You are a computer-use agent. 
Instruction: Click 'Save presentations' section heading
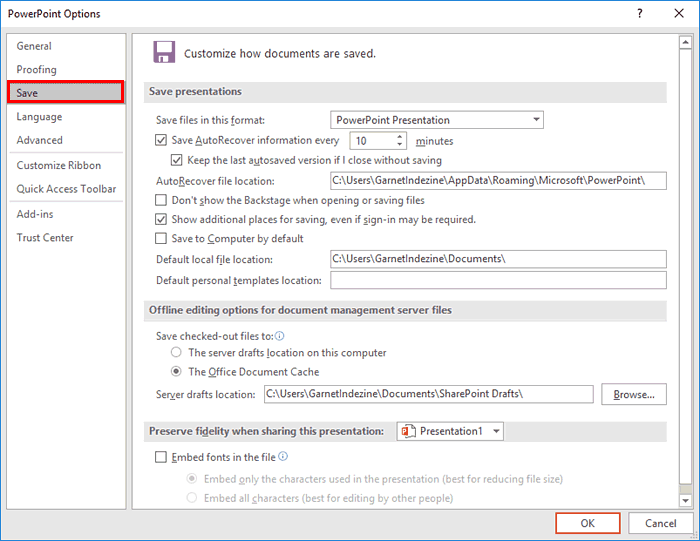(x=195, y=92)
